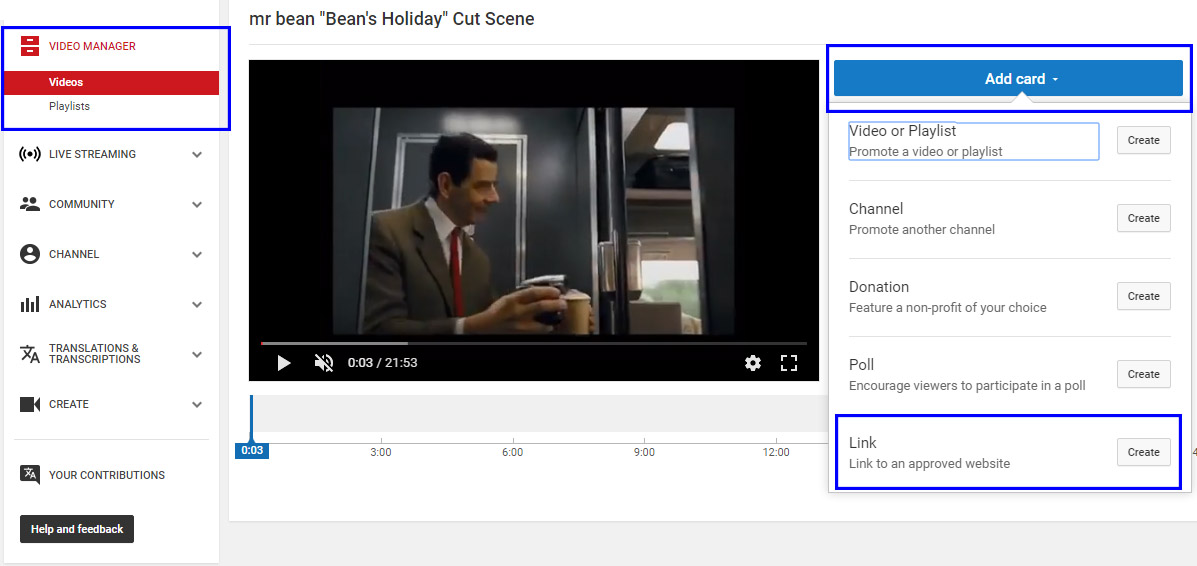Click 'Encourage viewers to participate in a poll'
This screenshot has width=1197, height=566.
[x=967, y=386]
